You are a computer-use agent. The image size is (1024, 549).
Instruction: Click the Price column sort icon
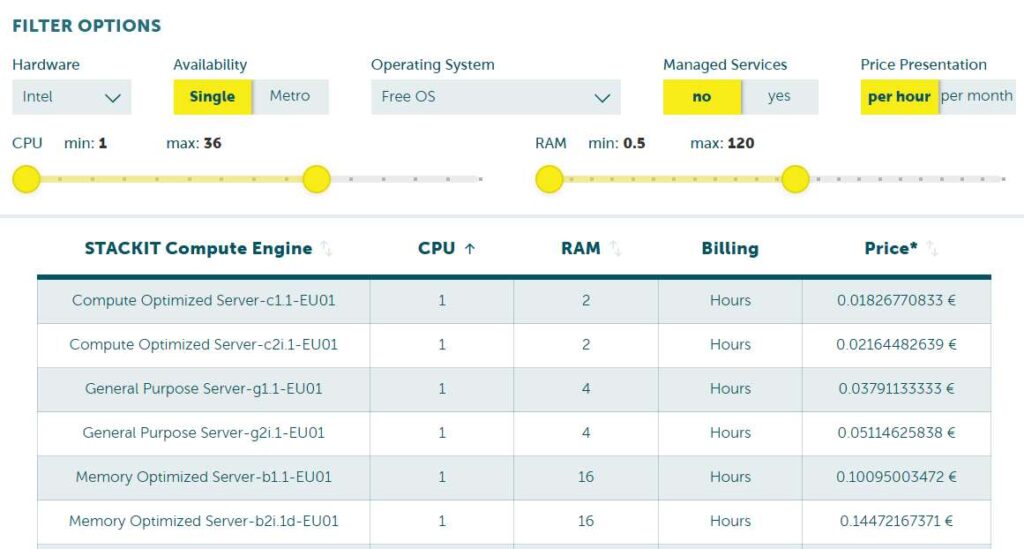(x=933, y=249)
